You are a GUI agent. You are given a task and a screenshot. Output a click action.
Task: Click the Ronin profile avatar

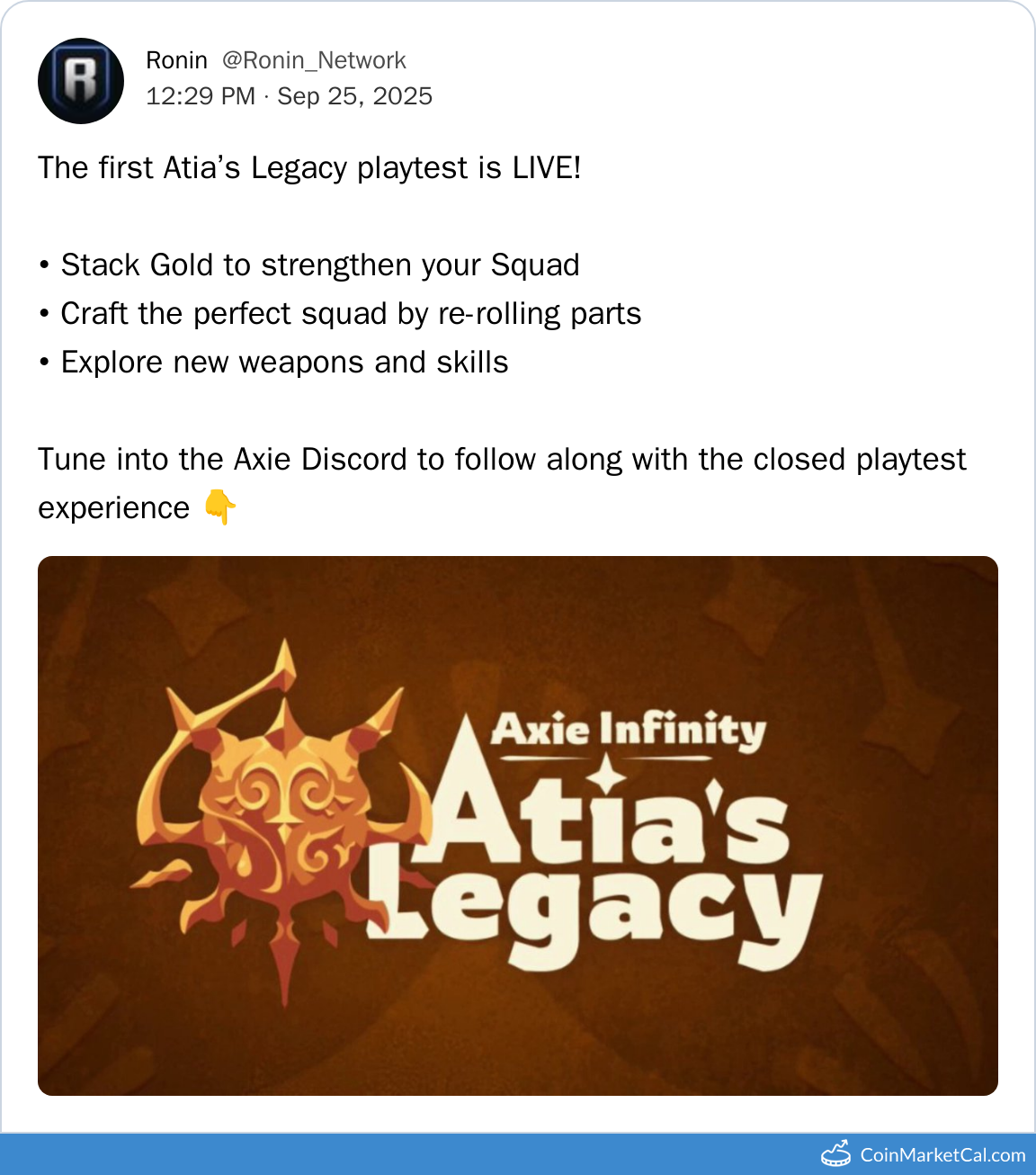pyautogui.click(x=81, y=81)
